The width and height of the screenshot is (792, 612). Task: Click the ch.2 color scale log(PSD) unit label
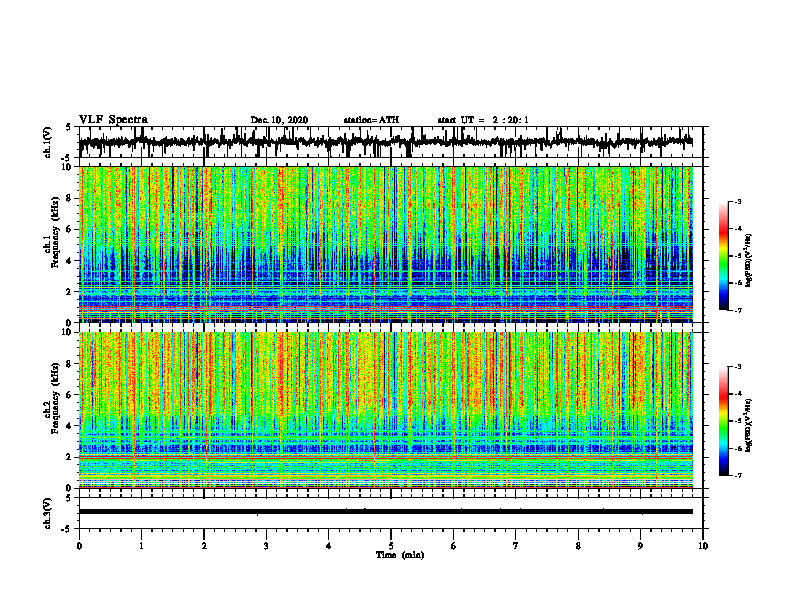pyautogui.click(x=749, y=425)
